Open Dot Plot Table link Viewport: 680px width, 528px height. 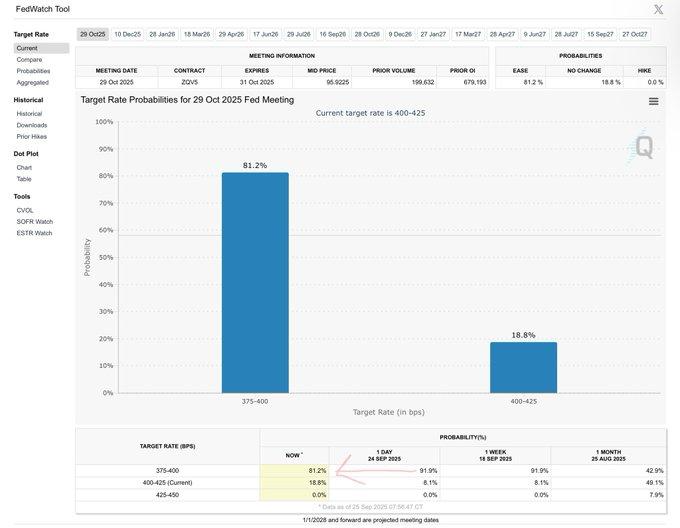(24, 179)
